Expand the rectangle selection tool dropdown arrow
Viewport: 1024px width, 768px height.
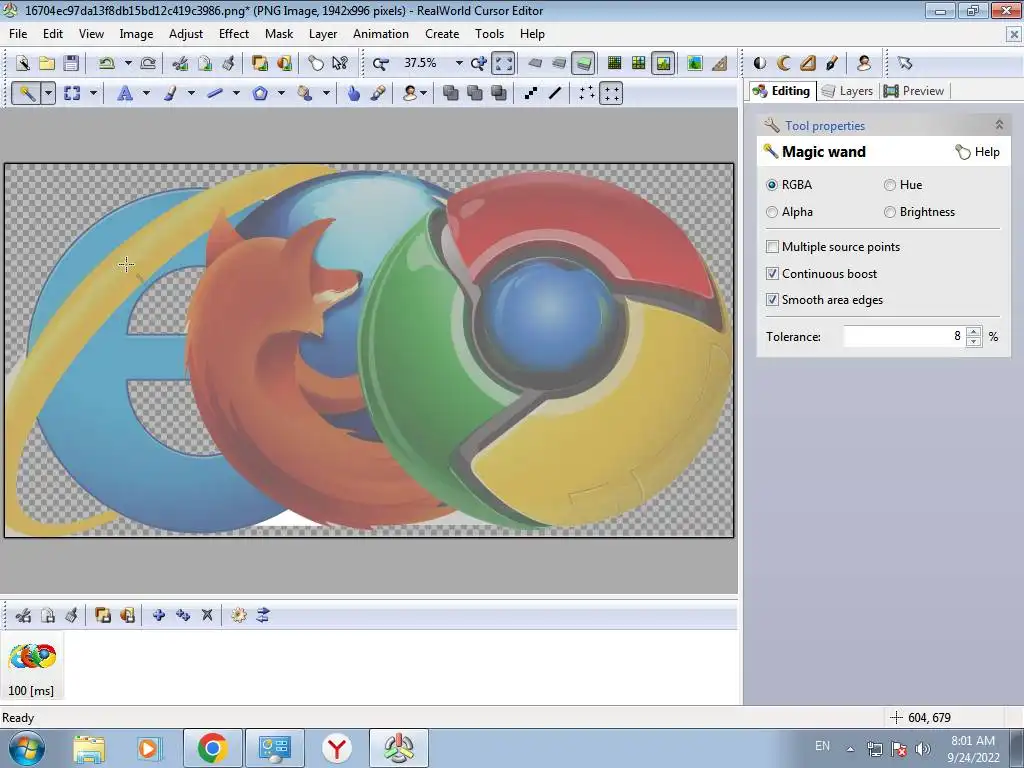pos(93,93)
